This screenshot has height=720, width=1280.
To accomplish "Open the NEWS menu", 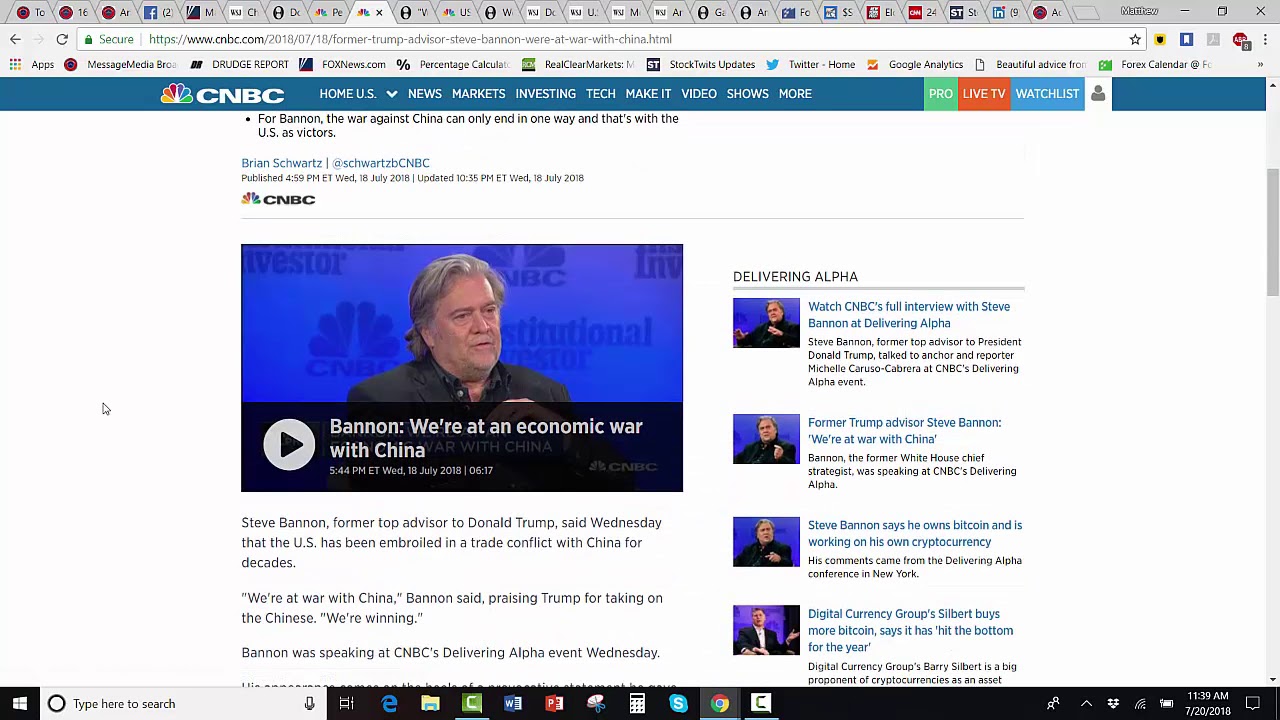I will tap(424, 94).
